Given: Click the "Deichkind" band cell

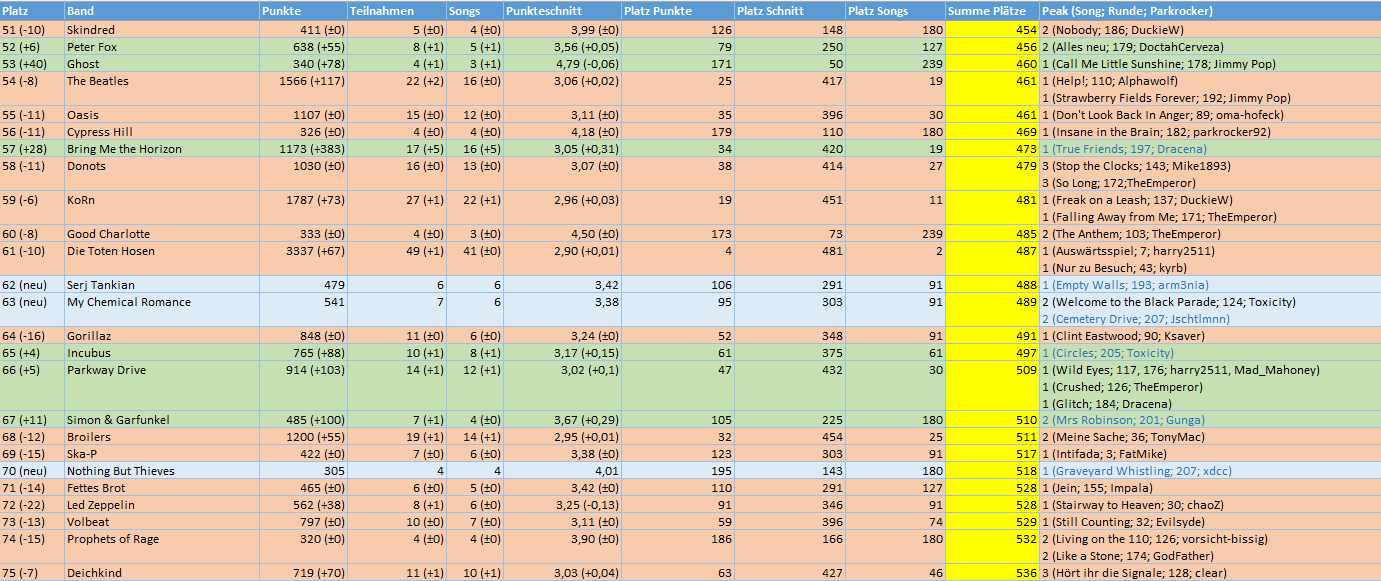Looking at the screenshot, I should tap(161, 573).
